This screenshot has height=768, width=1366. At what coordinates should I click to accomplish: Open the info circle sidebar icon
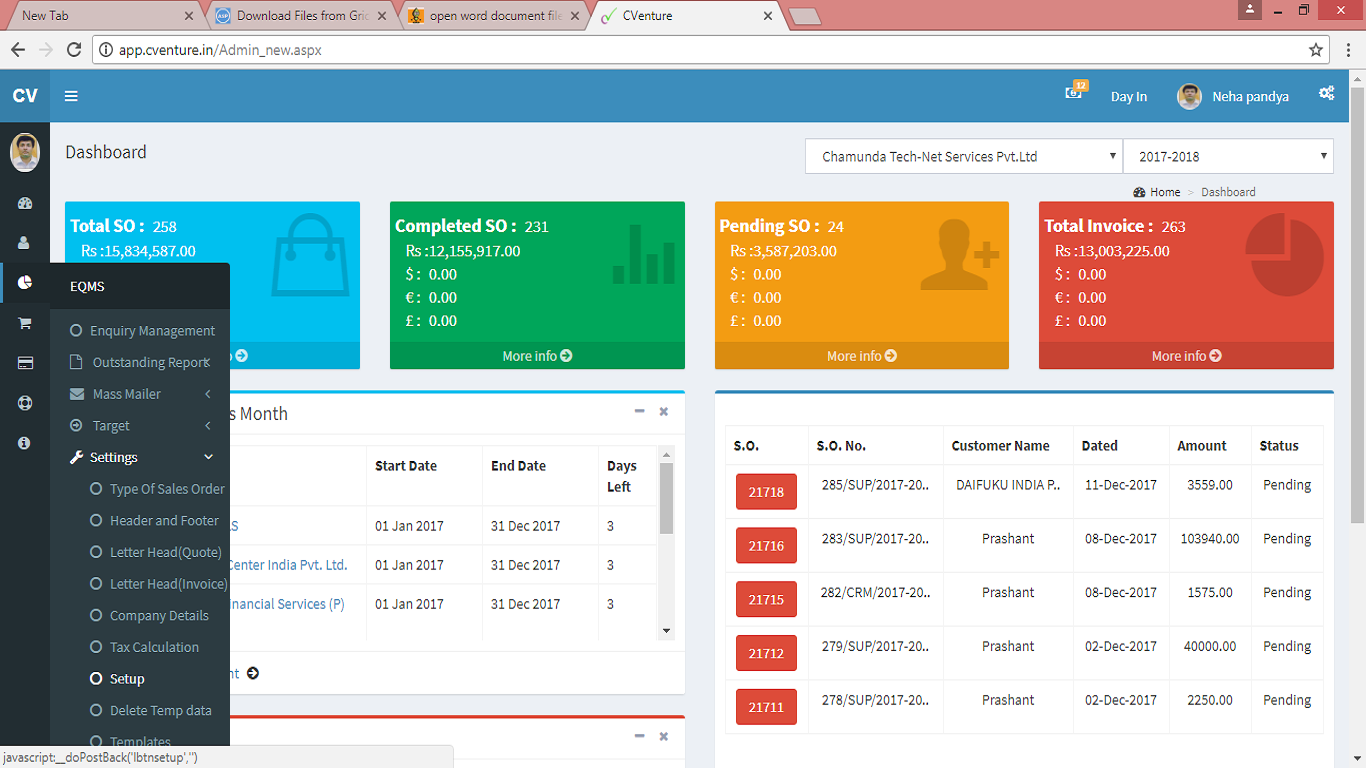pyautogui.click(x=25, y=443)
